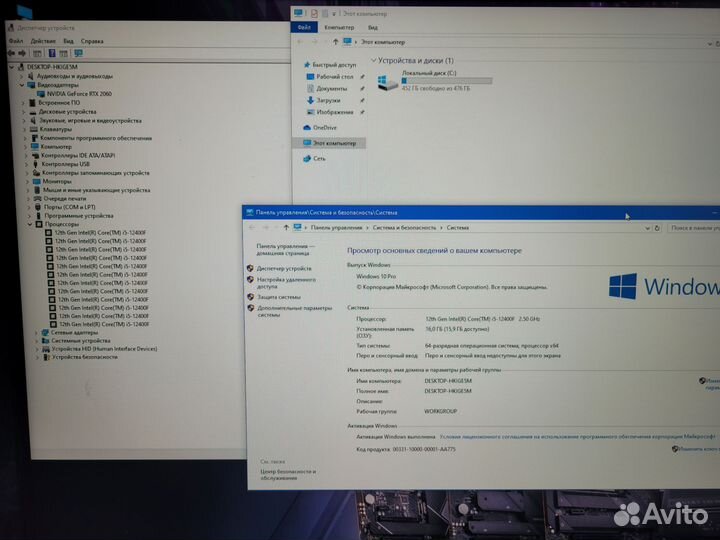Select NVIDIA GeForce RTX 2060 device
Viewport: 720px width, 540px height.
click(x=79, y=94)
